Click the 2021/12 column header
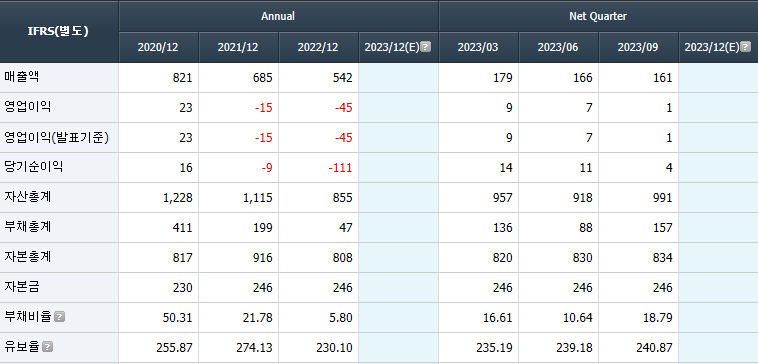 238,47
